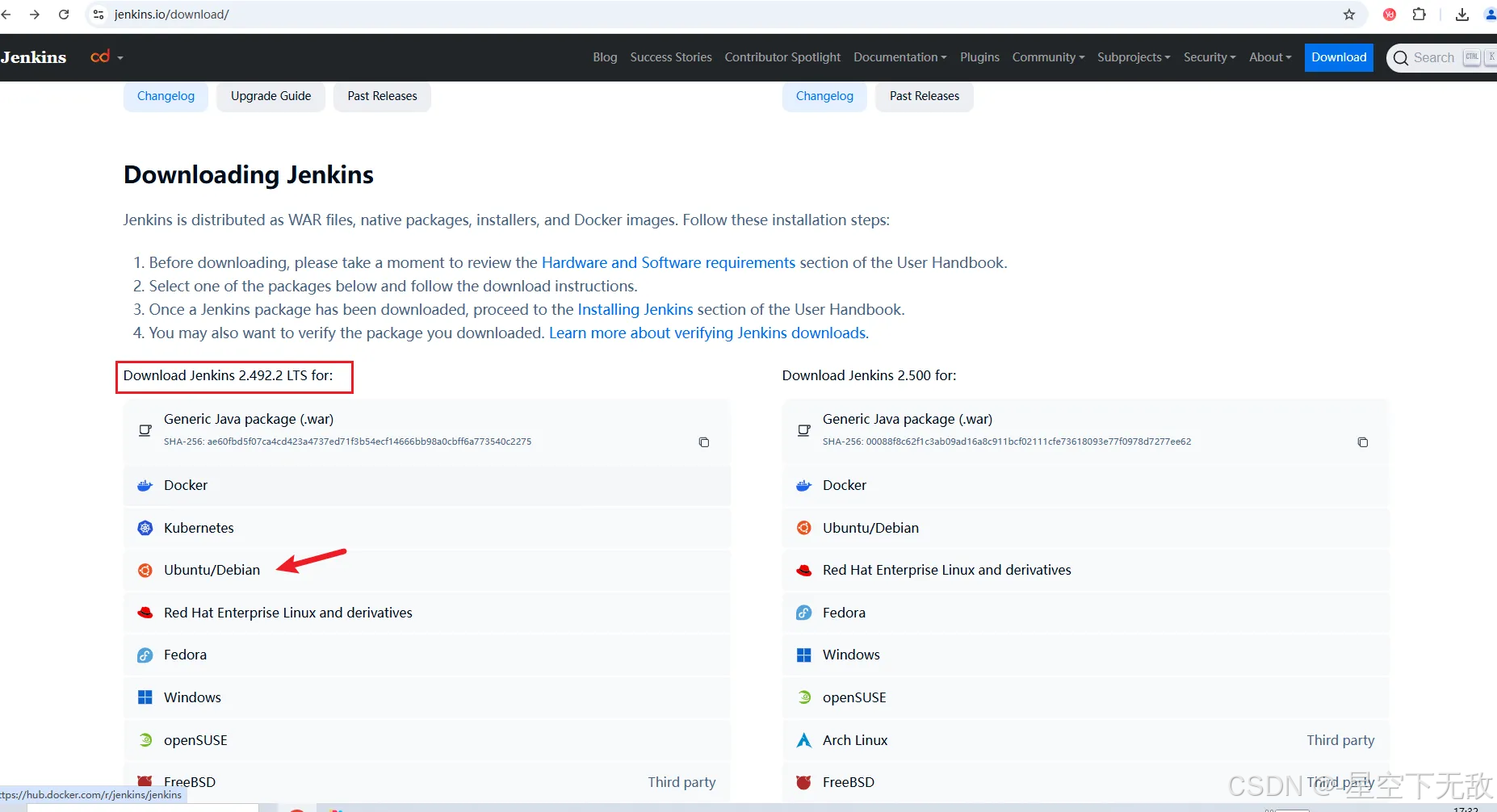Select openSUSE under LTS downloads

tap(427, 740)
